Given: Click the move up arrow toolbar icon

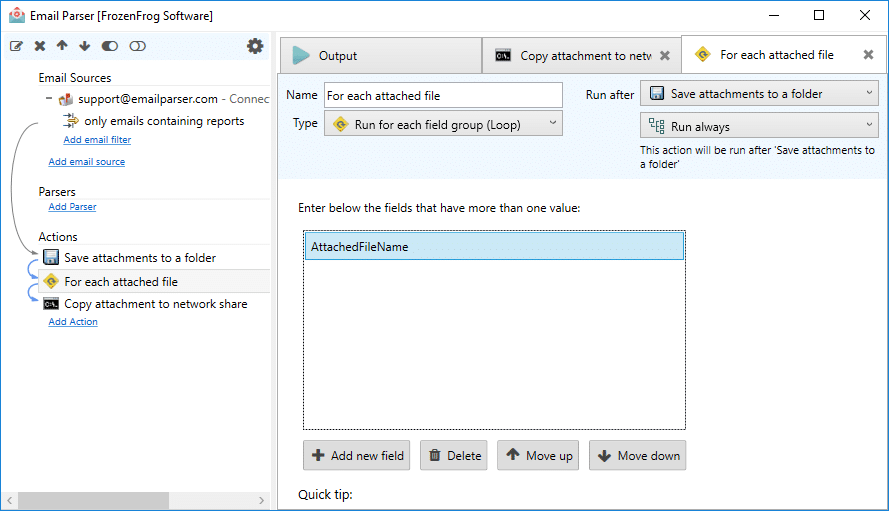Looking at the screenshot, I should (x=62, y=46).
